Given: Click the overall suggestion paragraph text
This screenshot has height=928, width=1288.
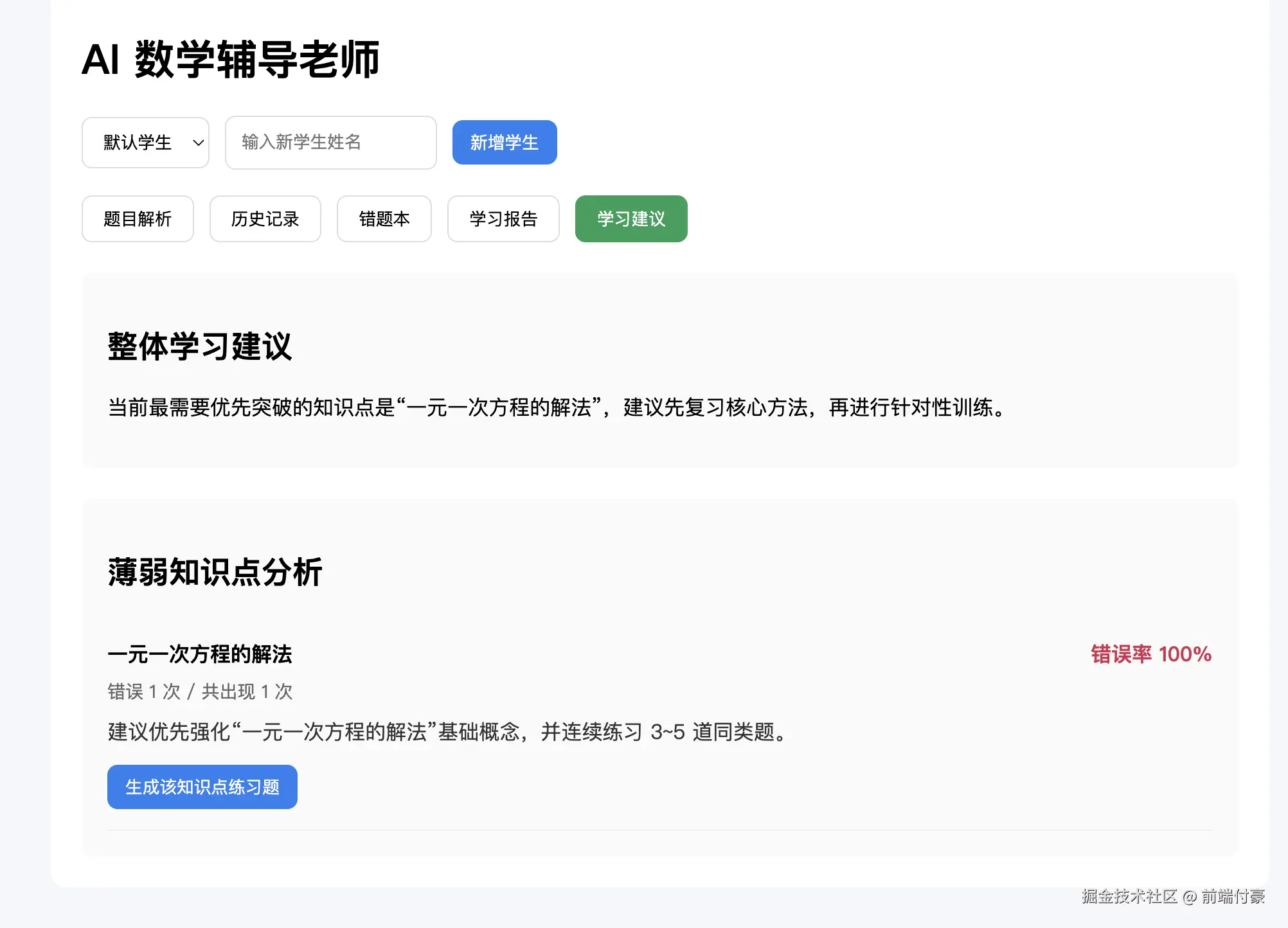Looking at the screenshot, I should click(x=557, y=407).
